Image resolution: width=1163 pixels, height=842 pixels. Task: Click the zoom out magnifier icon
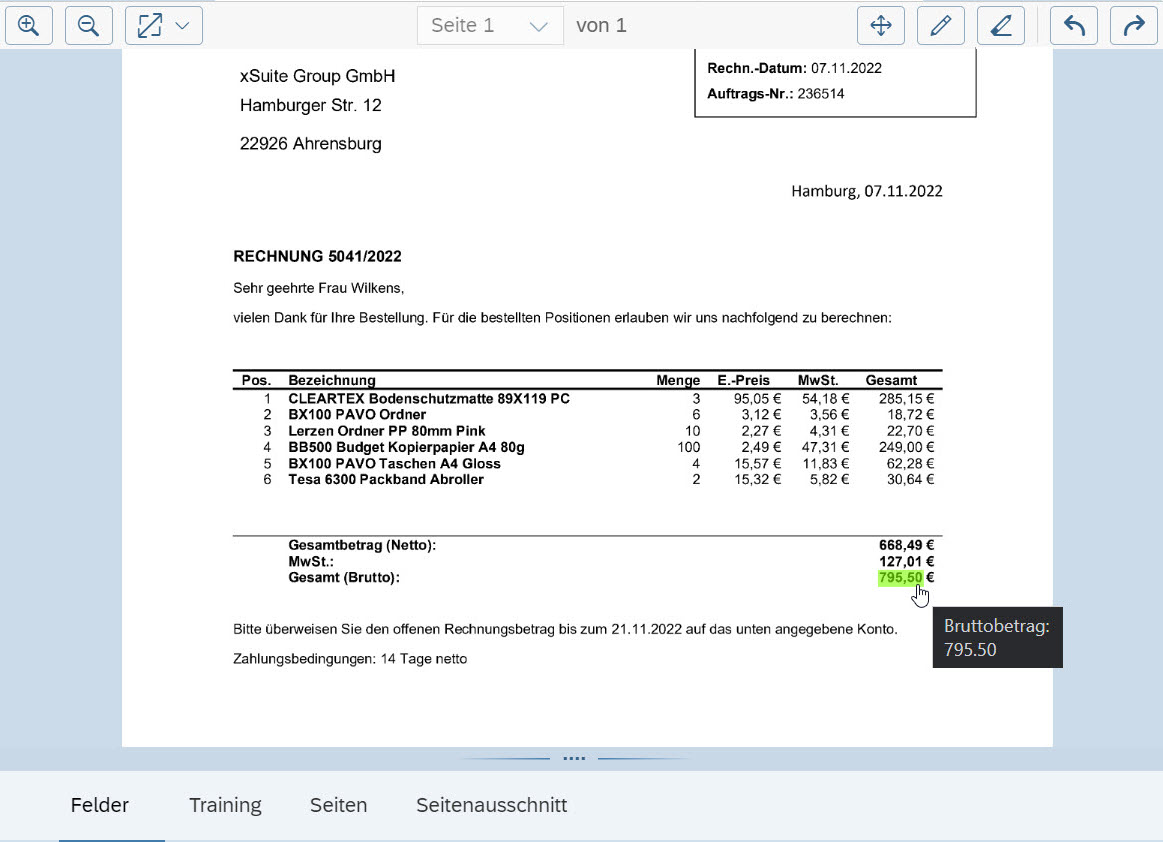[x=89, y=26]
